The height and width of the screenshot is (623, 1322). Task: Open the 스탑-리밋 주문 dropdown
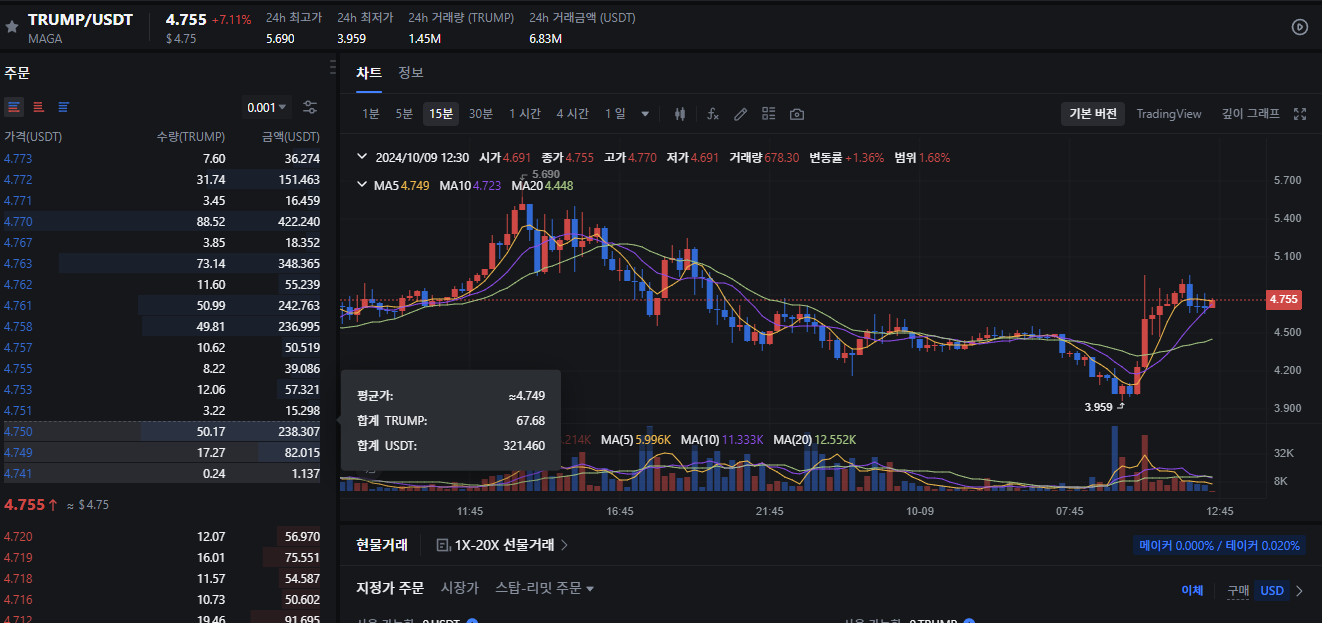(545, 588)
